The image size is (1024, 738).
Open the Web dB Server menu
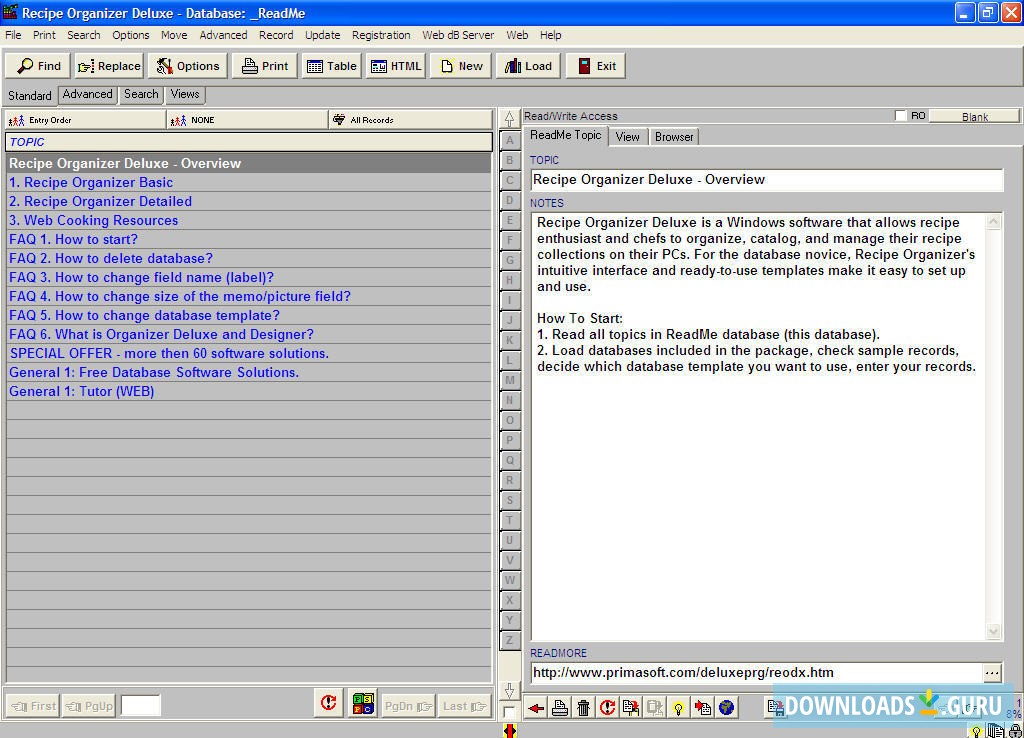click(458, 35)
